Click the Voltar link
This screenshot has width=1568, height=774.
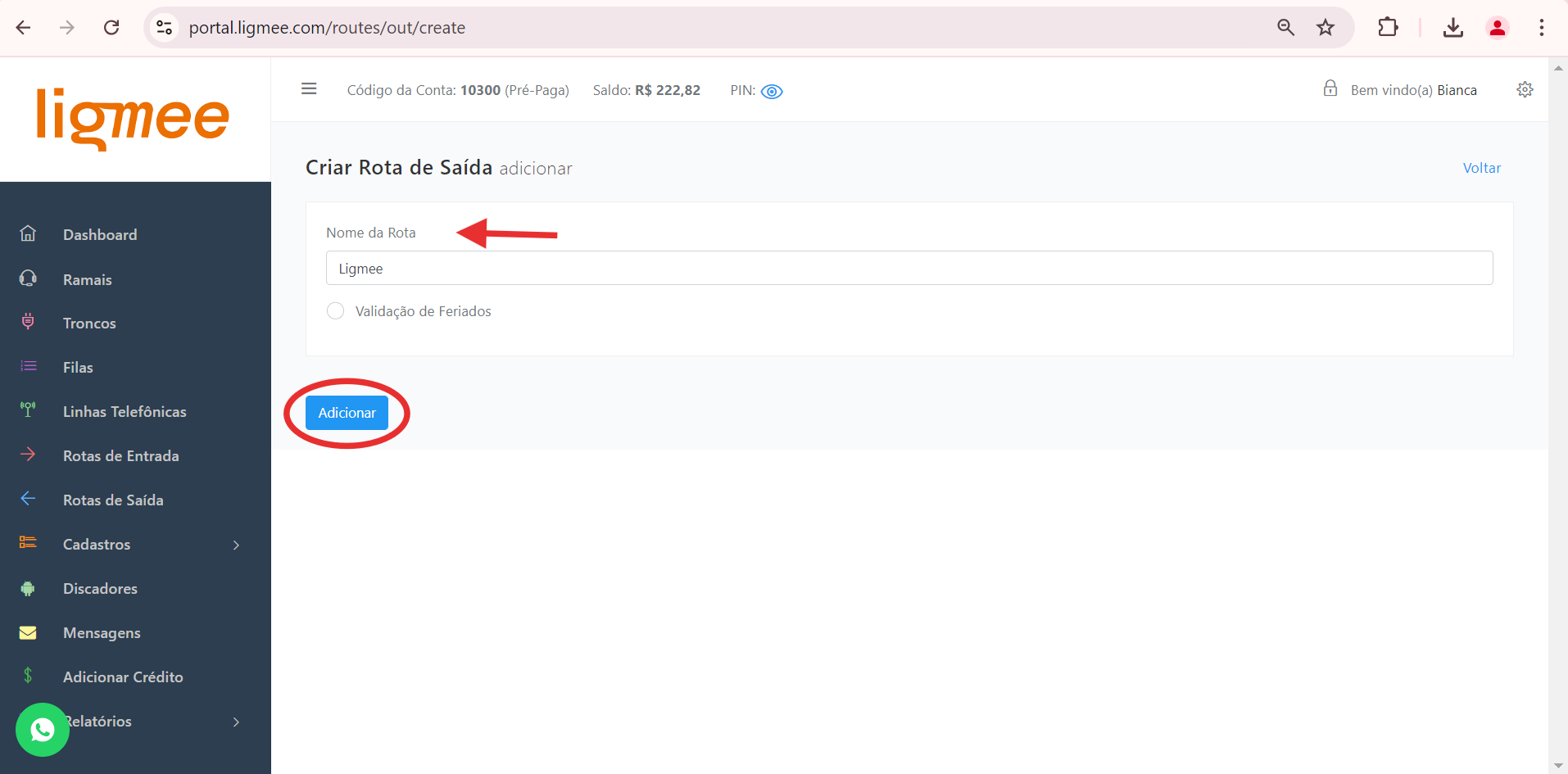(x=1481, y=168)
